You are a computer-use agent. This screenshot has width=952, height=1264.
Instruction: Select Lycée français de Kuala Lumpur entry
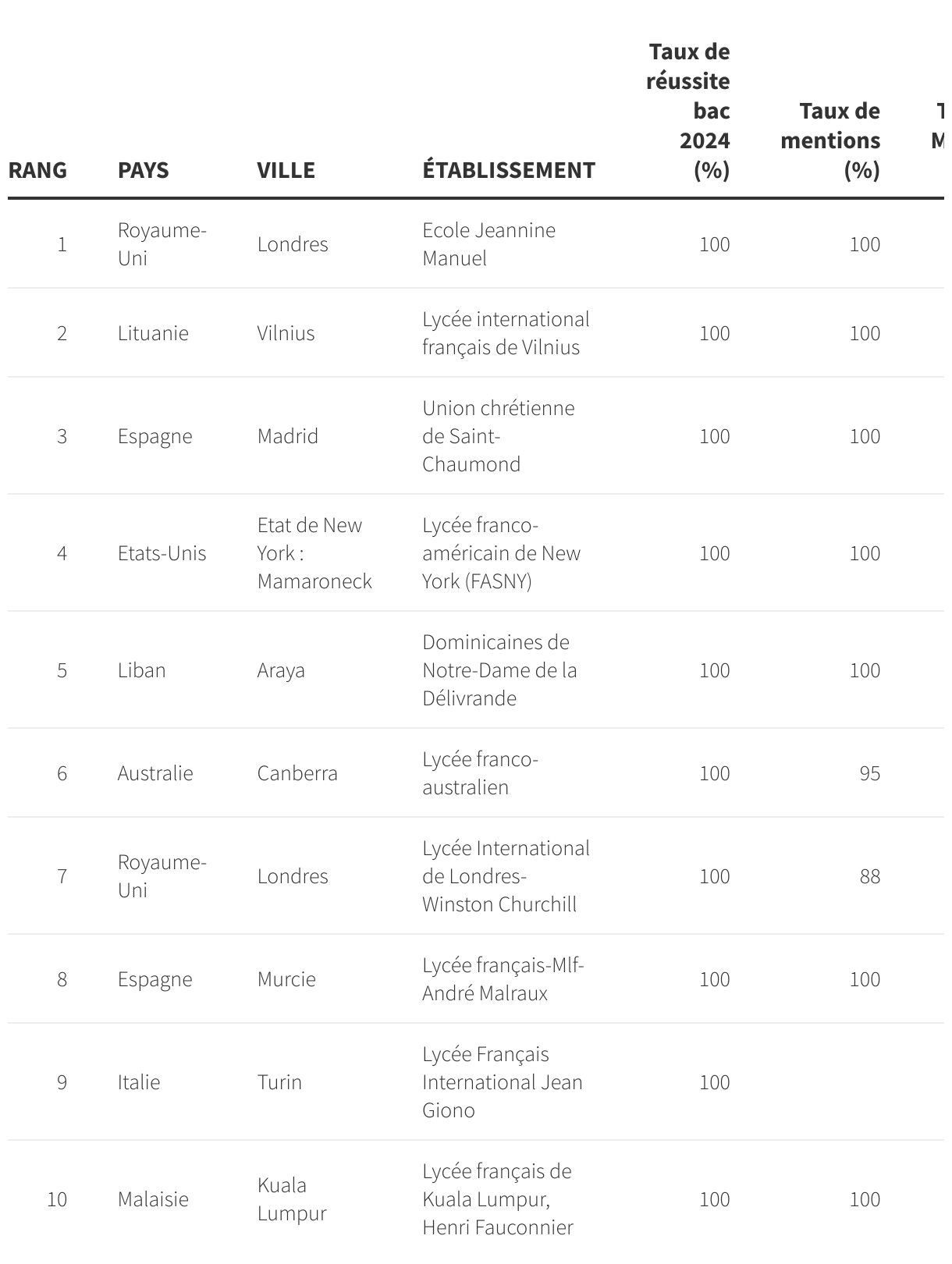point(498,1199)
